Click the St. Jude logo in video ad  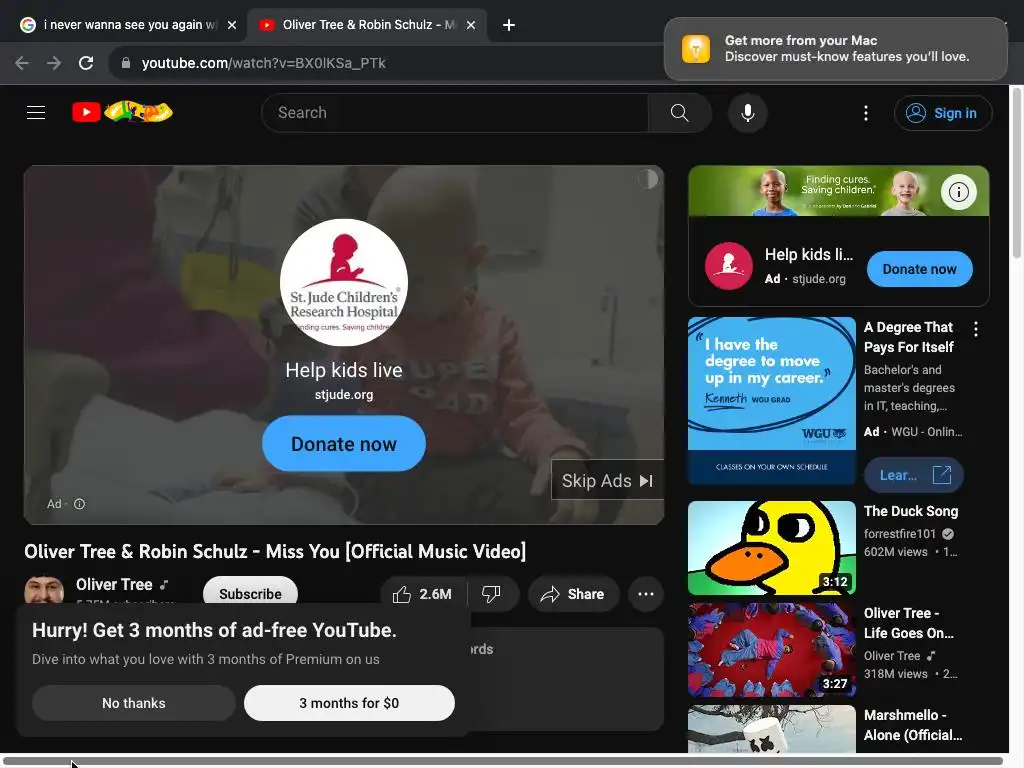(x=344, y=282)
